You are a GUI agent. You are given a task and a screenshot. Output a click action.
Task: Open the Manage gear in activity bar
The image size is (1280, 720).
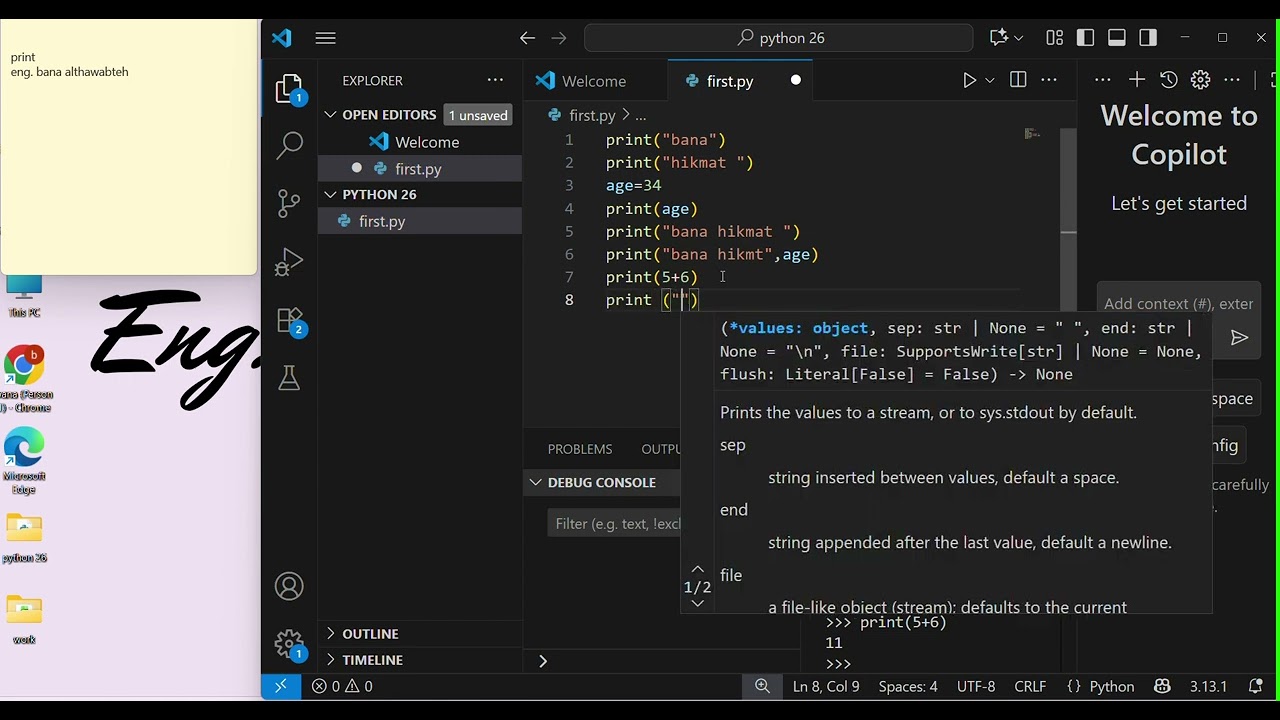[x=289, y=643]
